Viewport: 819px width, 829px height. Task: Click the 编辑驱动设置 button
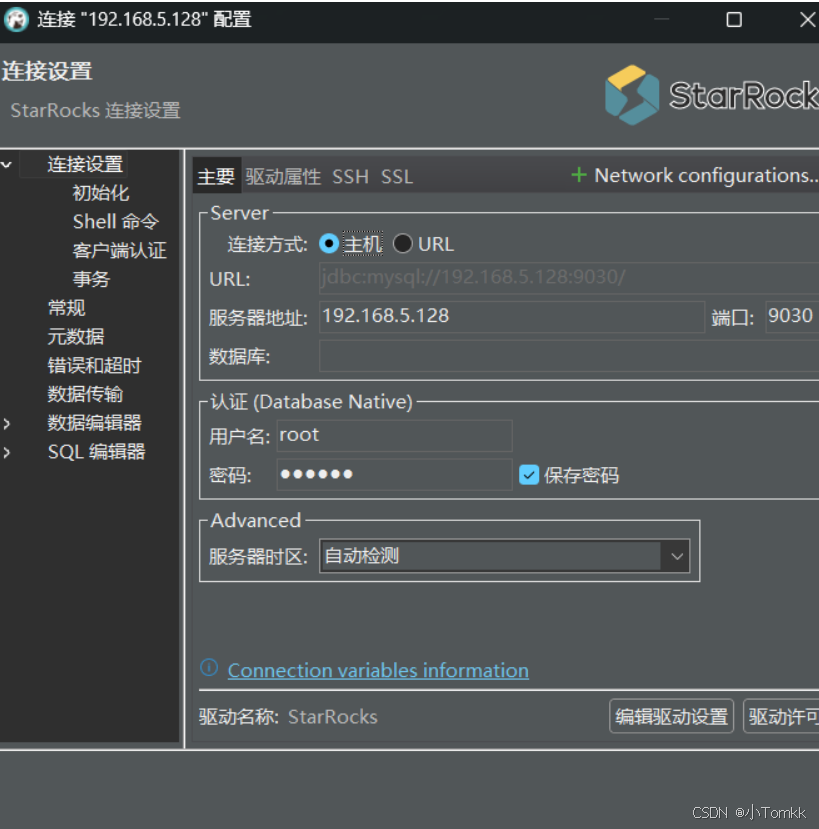671,716
